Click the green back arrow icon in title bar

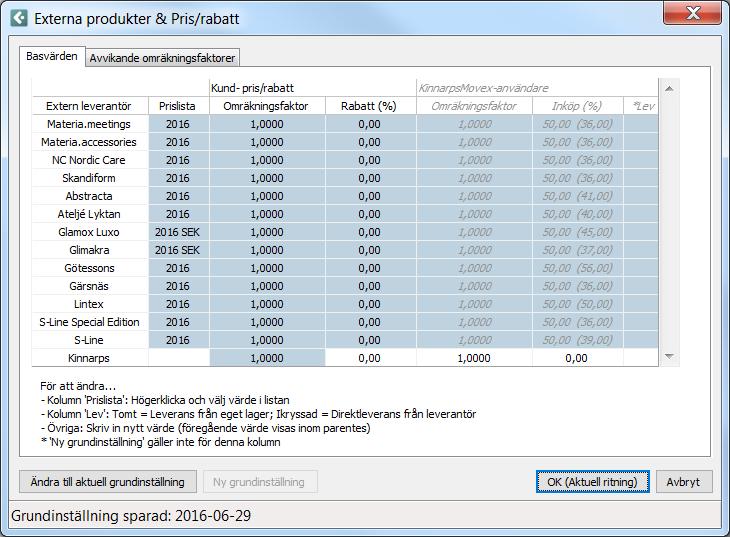point(19,18)
